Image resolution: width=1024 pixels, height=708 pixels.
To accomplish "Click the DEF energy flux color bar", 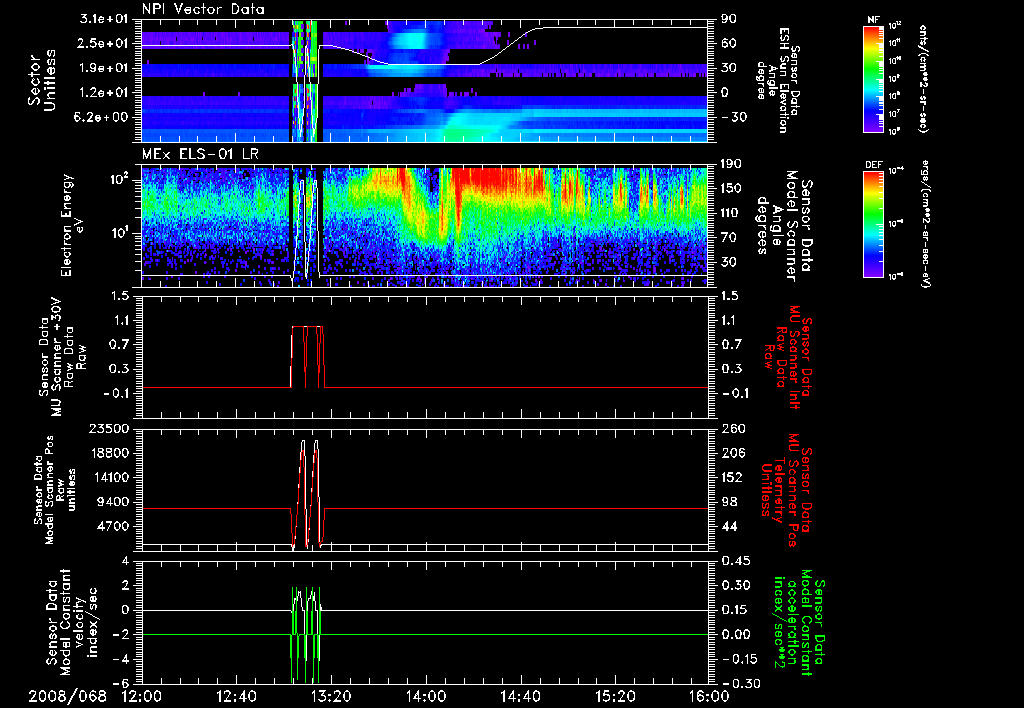I will tap(873, 224).
